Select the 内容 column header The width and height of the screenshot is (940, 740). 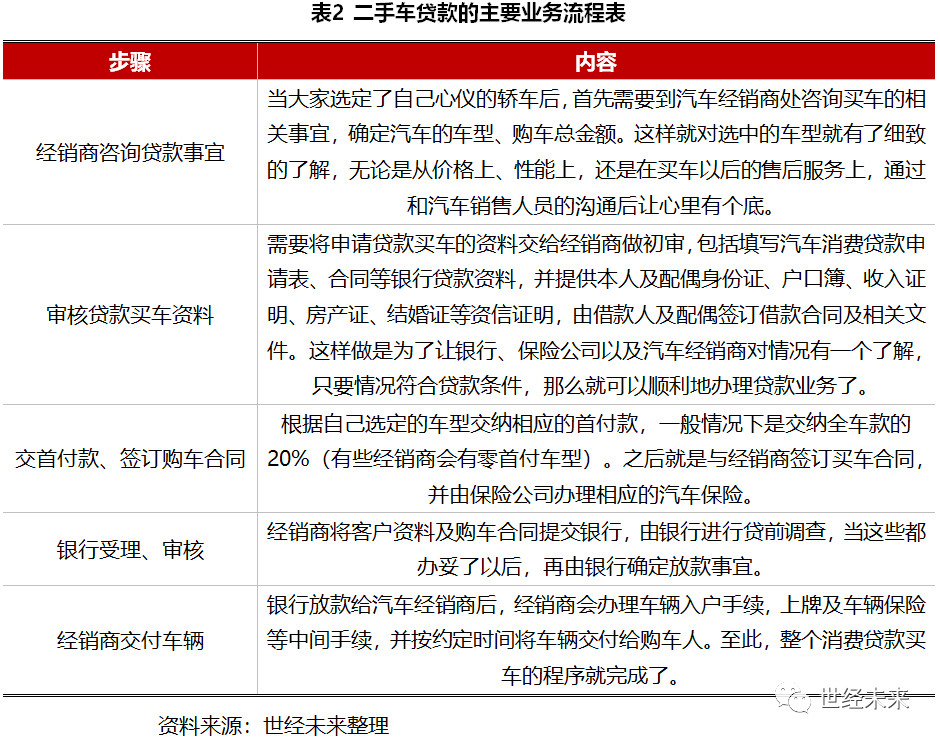click(596, 62)
